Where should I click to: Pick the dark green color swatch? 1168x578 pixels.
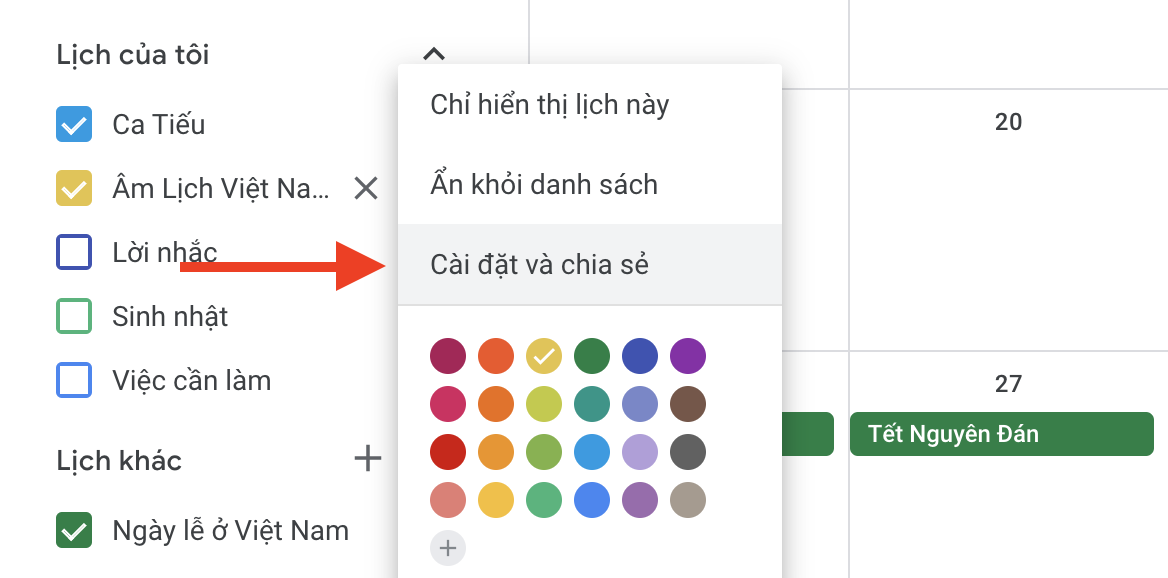pyautogui.click(x=592, y=355)
